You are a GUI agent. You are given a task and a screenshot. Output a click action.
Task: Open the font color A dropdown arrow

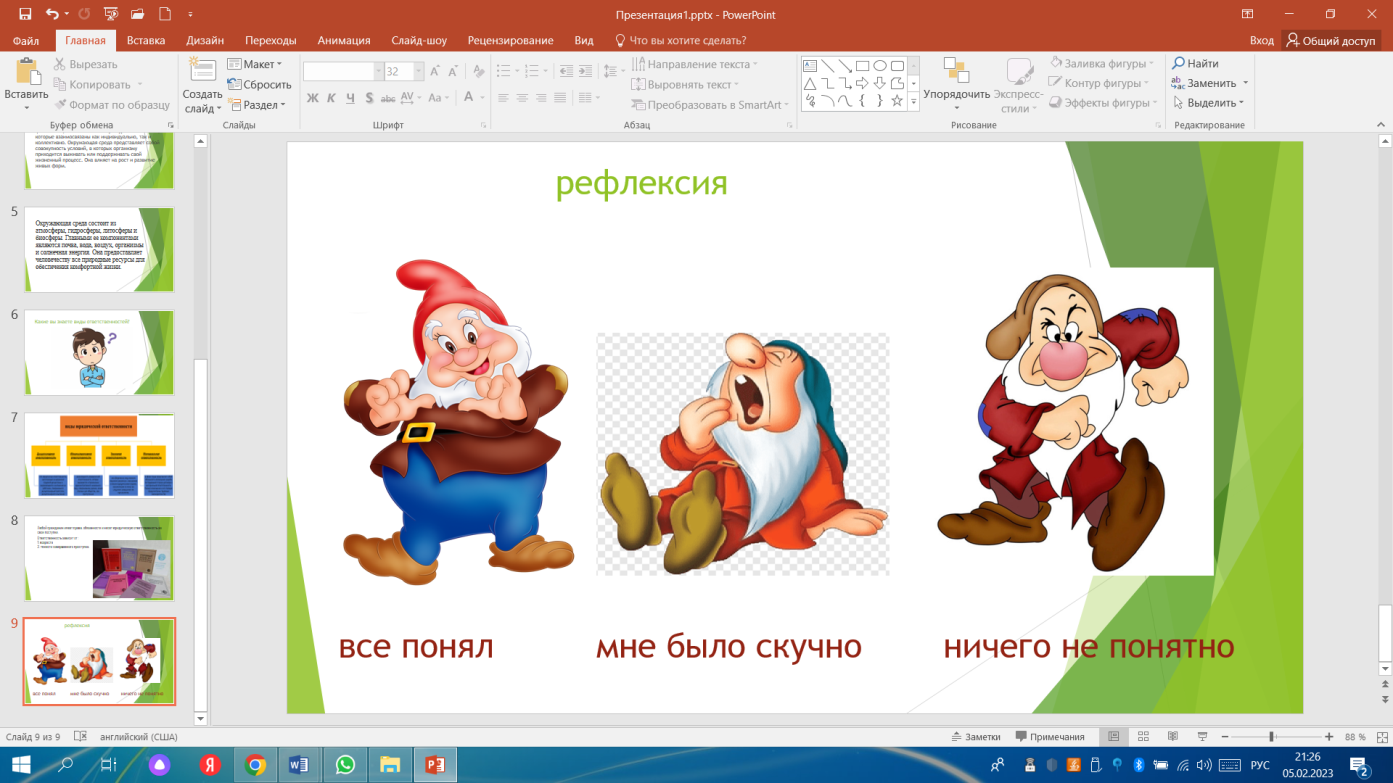[482, 98]
